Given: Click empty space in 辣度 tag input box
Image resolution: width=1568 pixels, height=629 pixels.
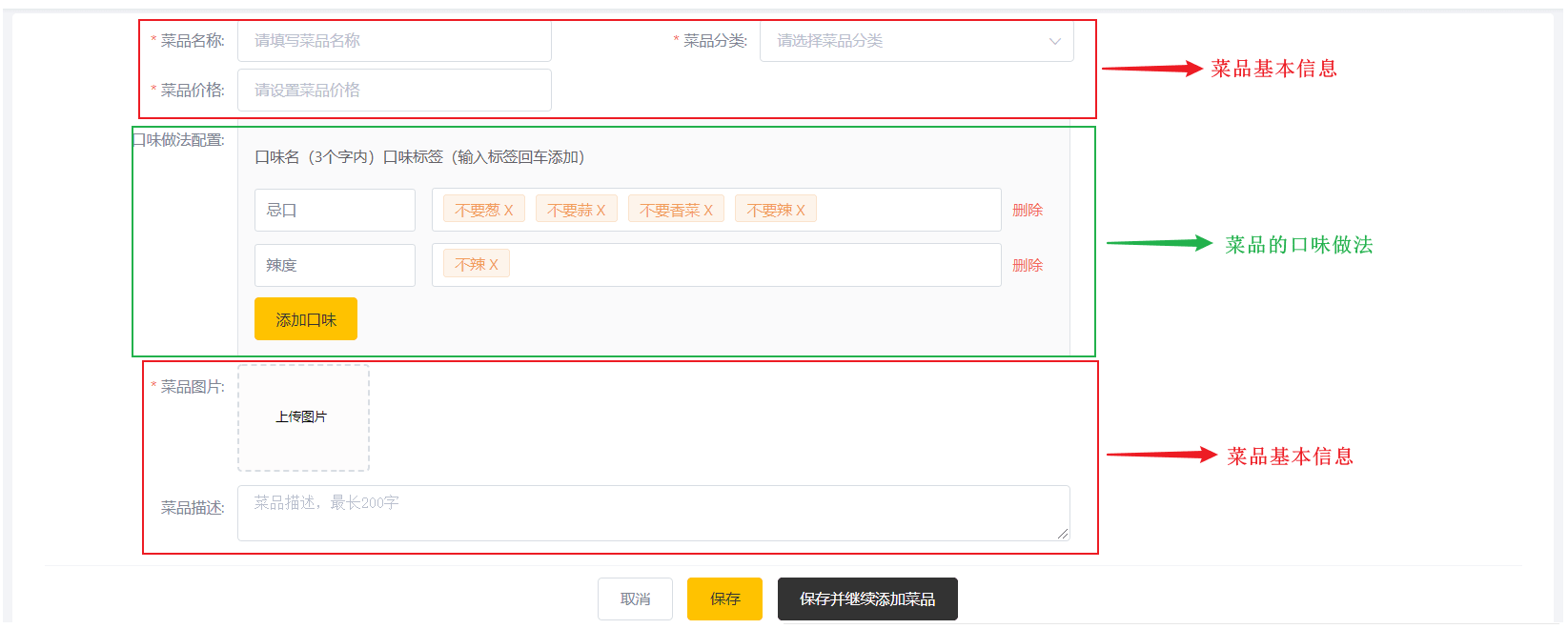Looking at the screenshot, I should pos(753,266).
